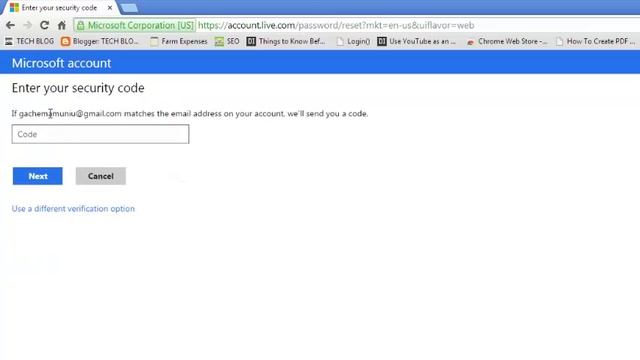Open the Login() bookmark
Image resolution: width=640 pixels, height=360 pixels.
tap(353, 41)
